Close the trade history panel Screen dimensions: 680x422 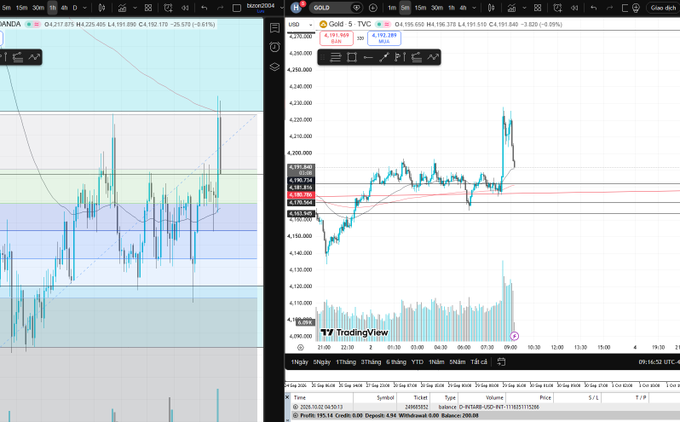point(287,397)
